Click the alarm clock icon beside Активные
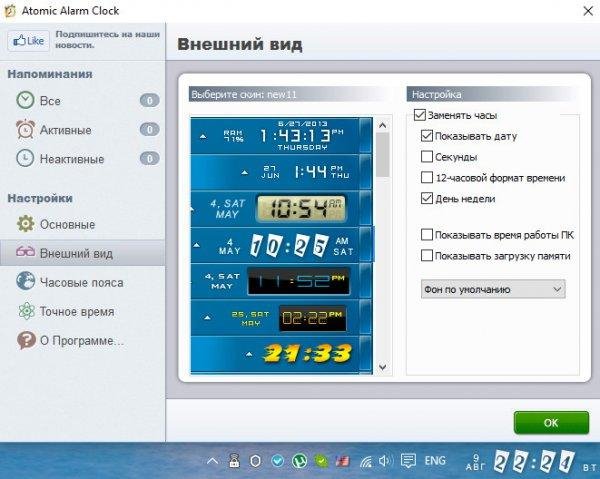The height and width of the screenshot is (479, 600). pyautogui.click(x=25, y=129)
